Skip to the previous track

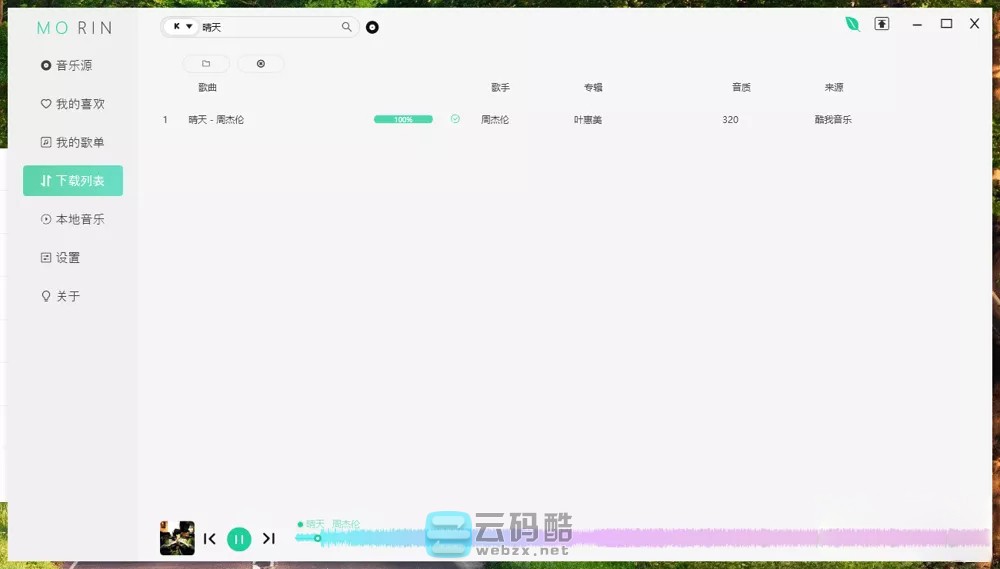pyautogui.click(x=209, y=539)
